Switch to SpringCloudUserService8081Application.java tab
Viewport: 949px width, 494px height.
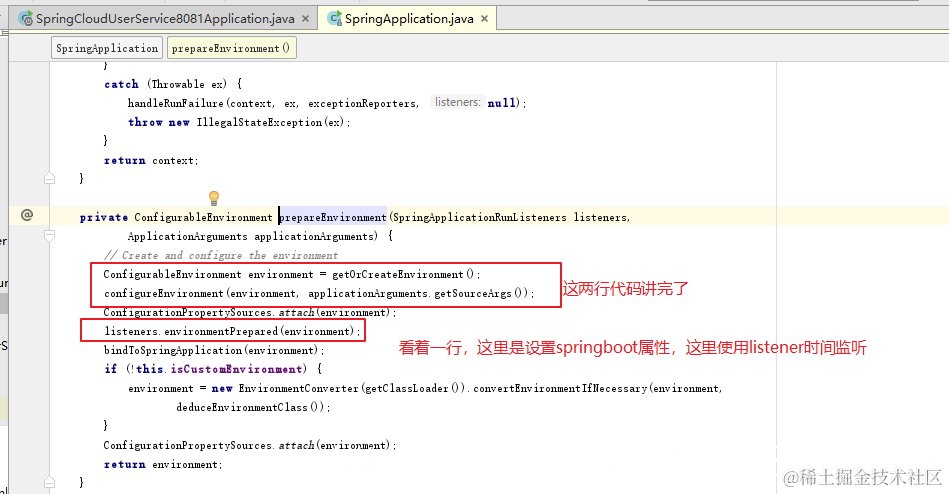click(165, 19)
